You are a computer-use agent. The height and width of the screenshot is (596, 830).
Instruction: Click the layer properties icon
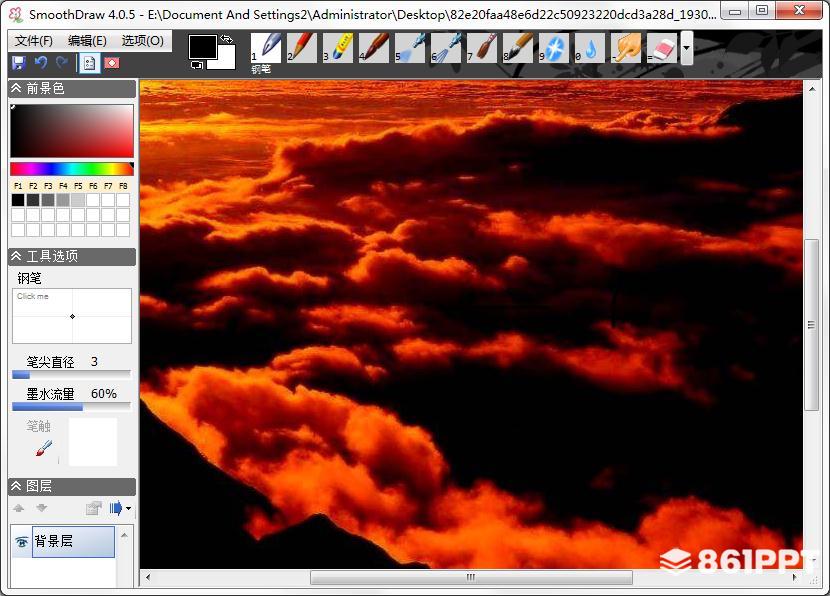(x=94, y=508)
